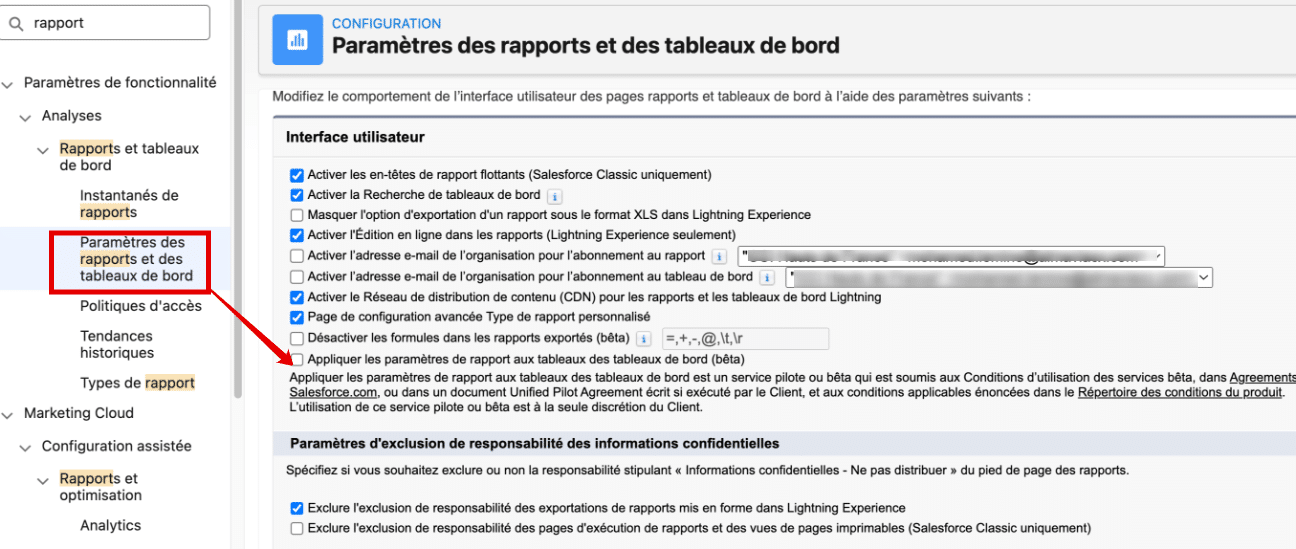Image resolution: width=1296 pixels, height=549 pixels.
Task: Uncheck Activer les en-têtes de rapport flottants
Action: (x=296, y=175)
